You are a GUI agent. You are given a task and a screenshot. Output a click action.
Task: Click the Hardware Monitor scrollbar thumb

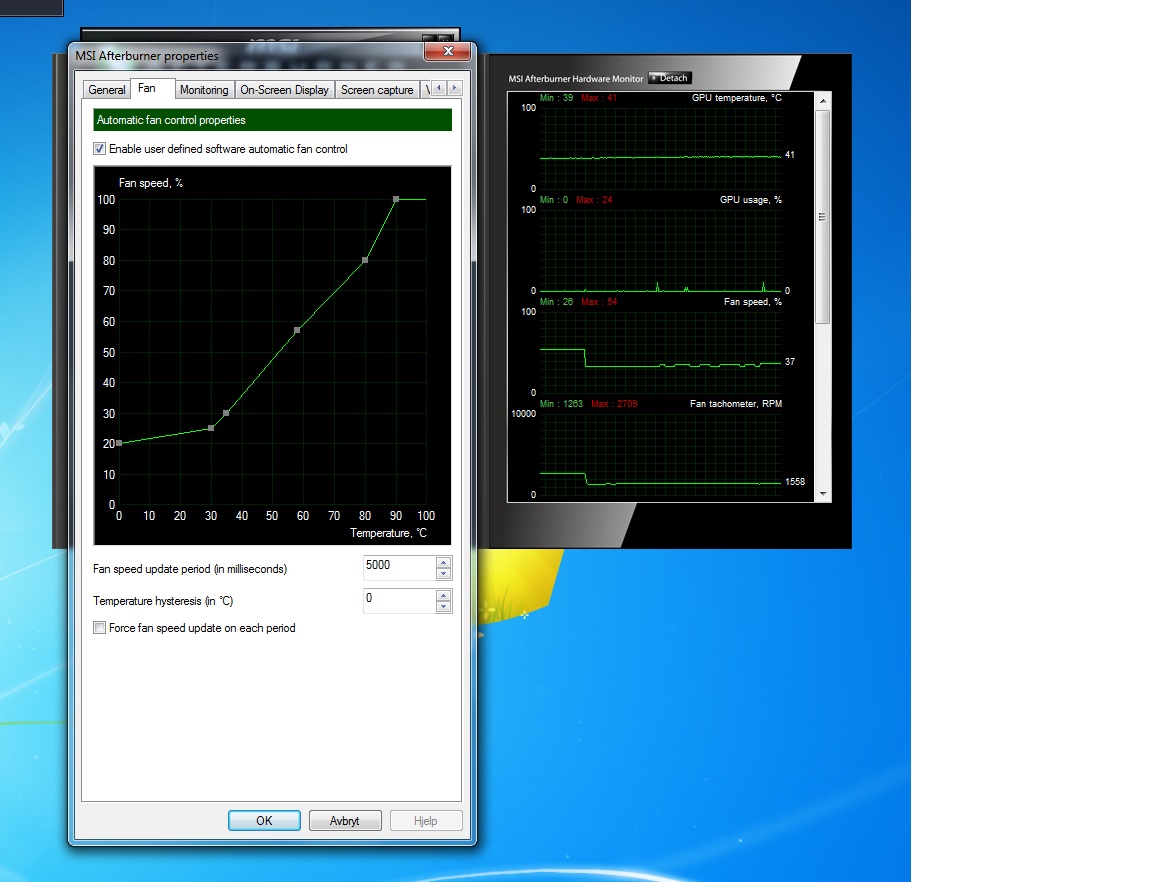(823, 217)
